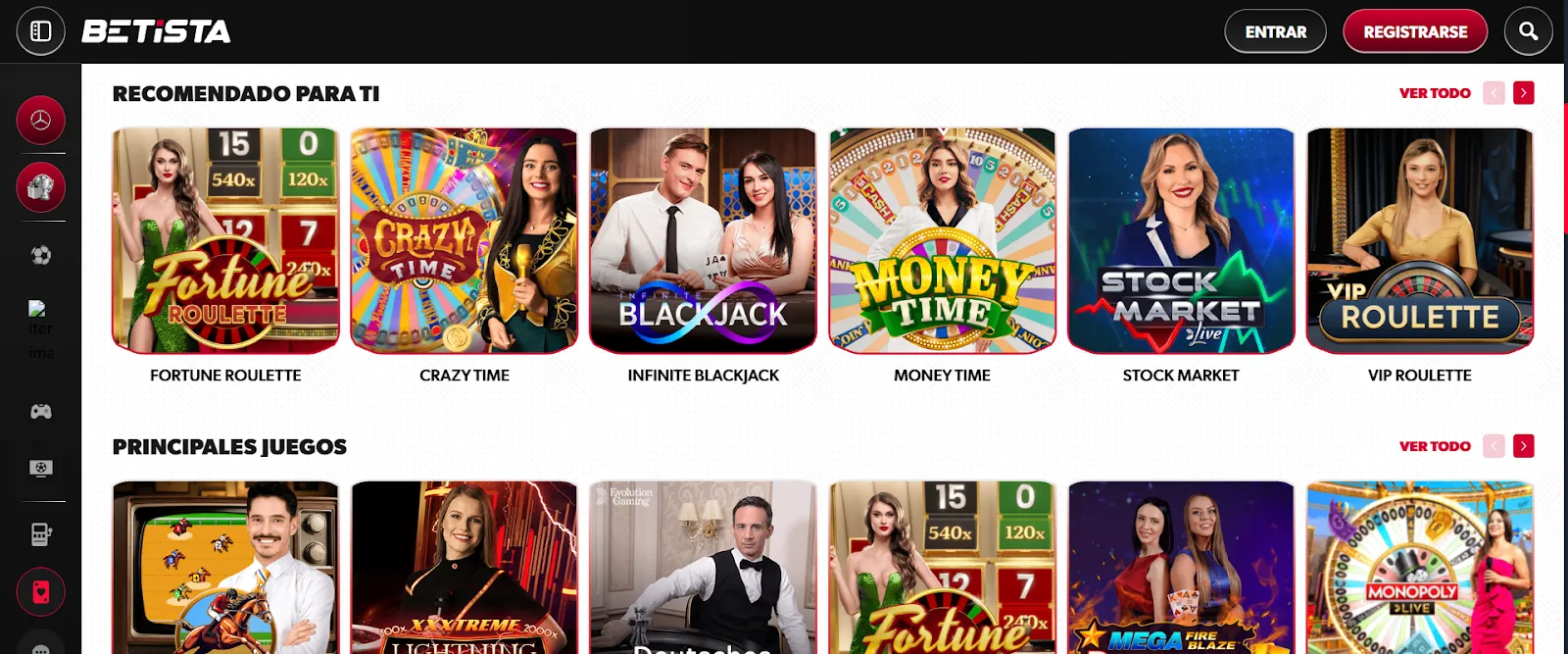Select the red playing card live casino icon

40,592
